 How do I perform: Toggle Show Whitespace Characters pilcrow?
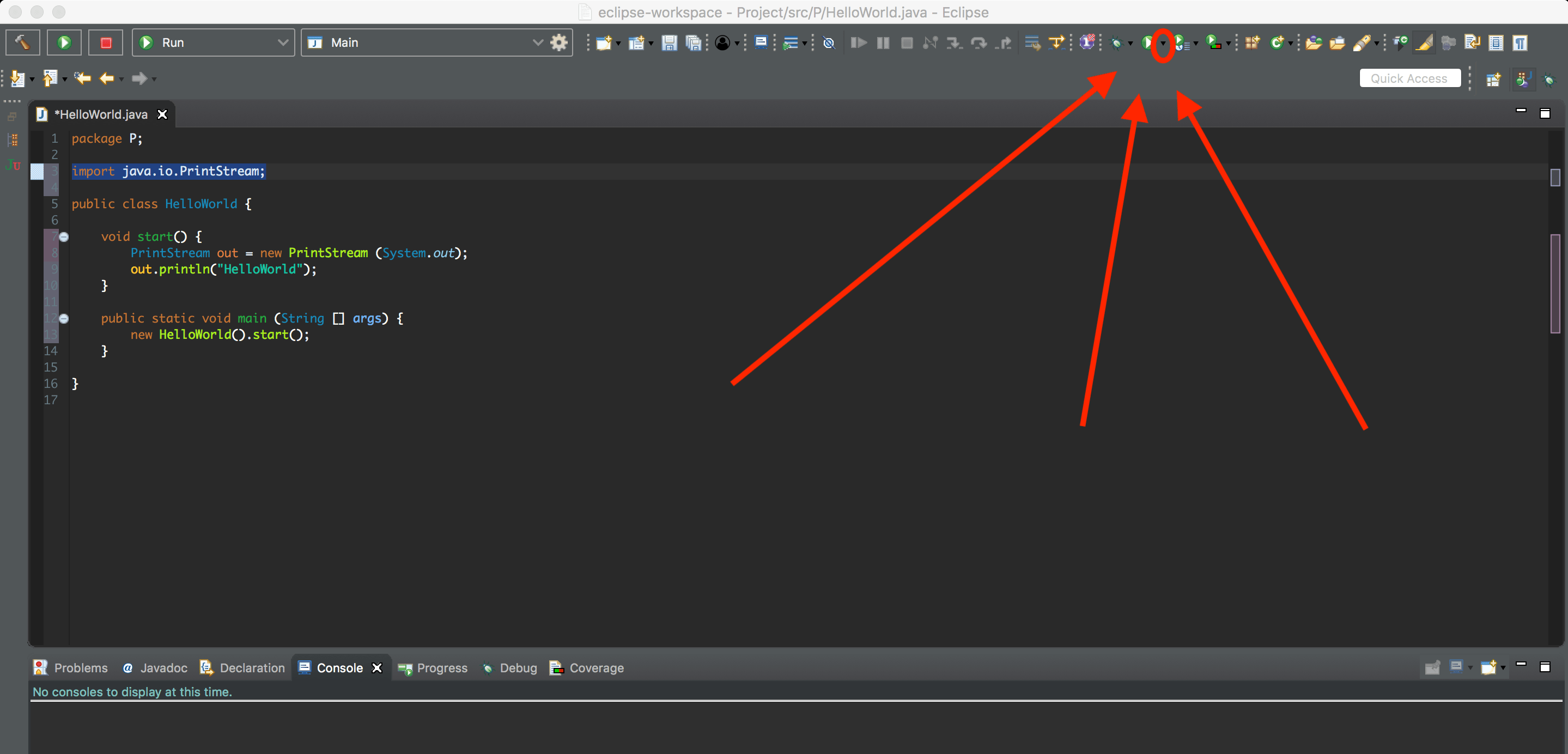(x=1520, y=42)
